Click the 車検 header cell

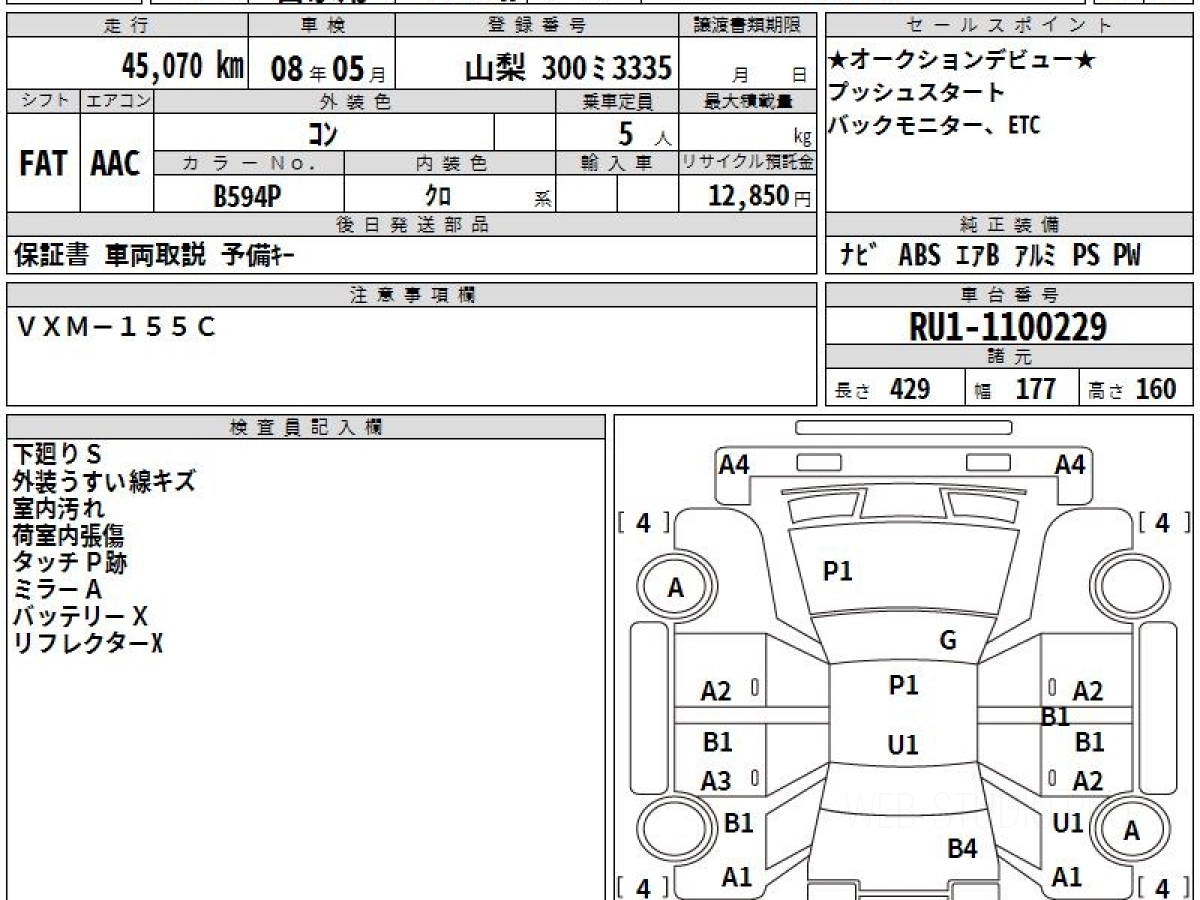pos(321,26)
